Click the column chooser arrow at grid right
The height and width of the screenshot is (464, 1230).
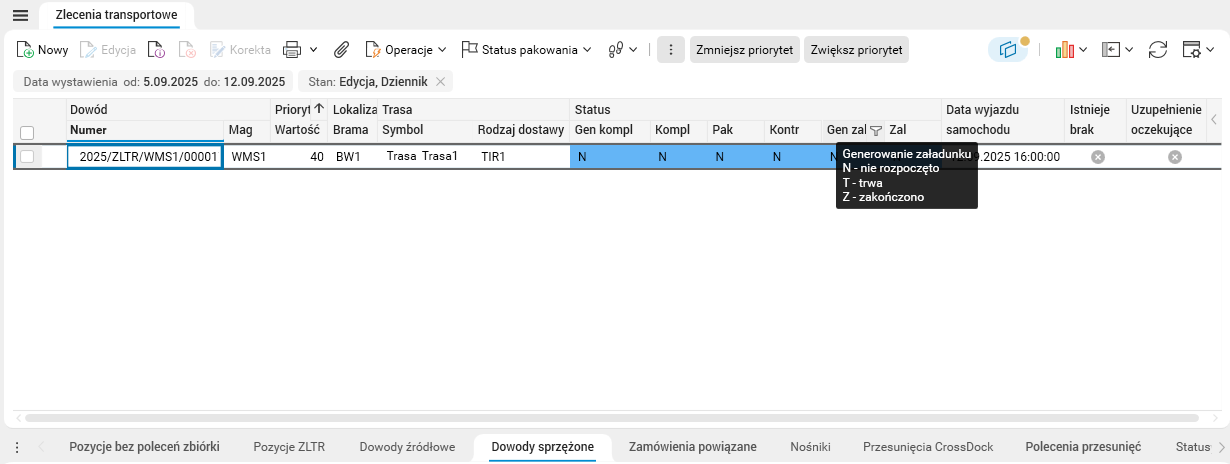1214,120
